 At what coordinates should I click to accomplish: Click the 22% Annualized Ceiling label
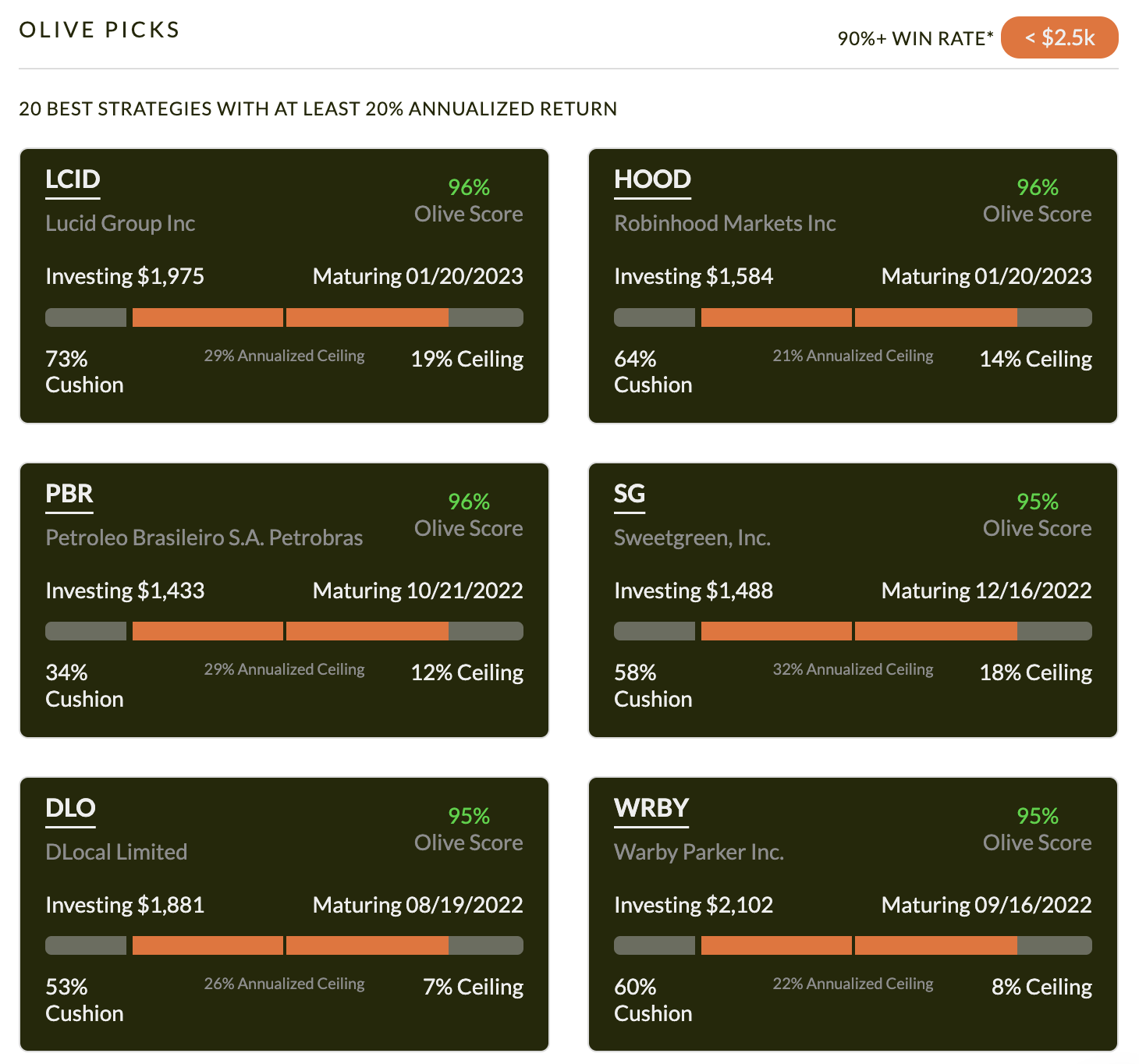coord(853,984)
